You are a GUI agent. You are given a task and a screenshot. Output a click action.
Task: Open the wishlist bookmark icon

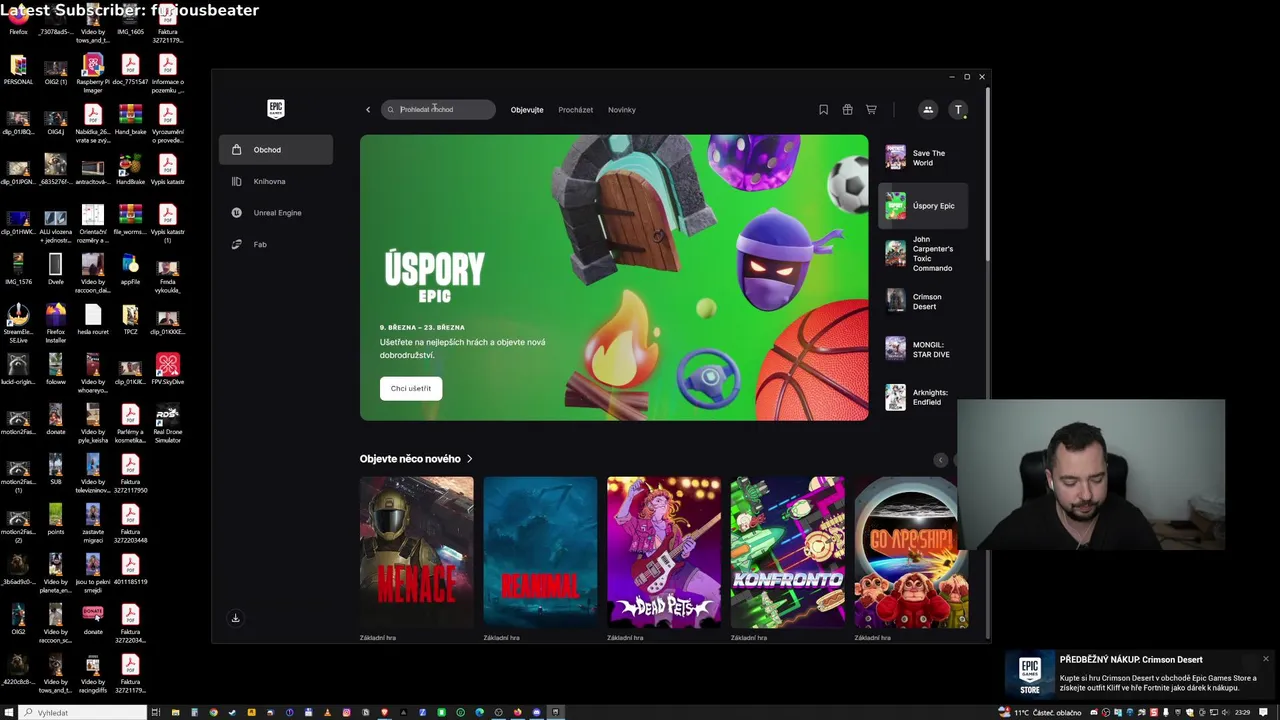(x=823, y=110)
